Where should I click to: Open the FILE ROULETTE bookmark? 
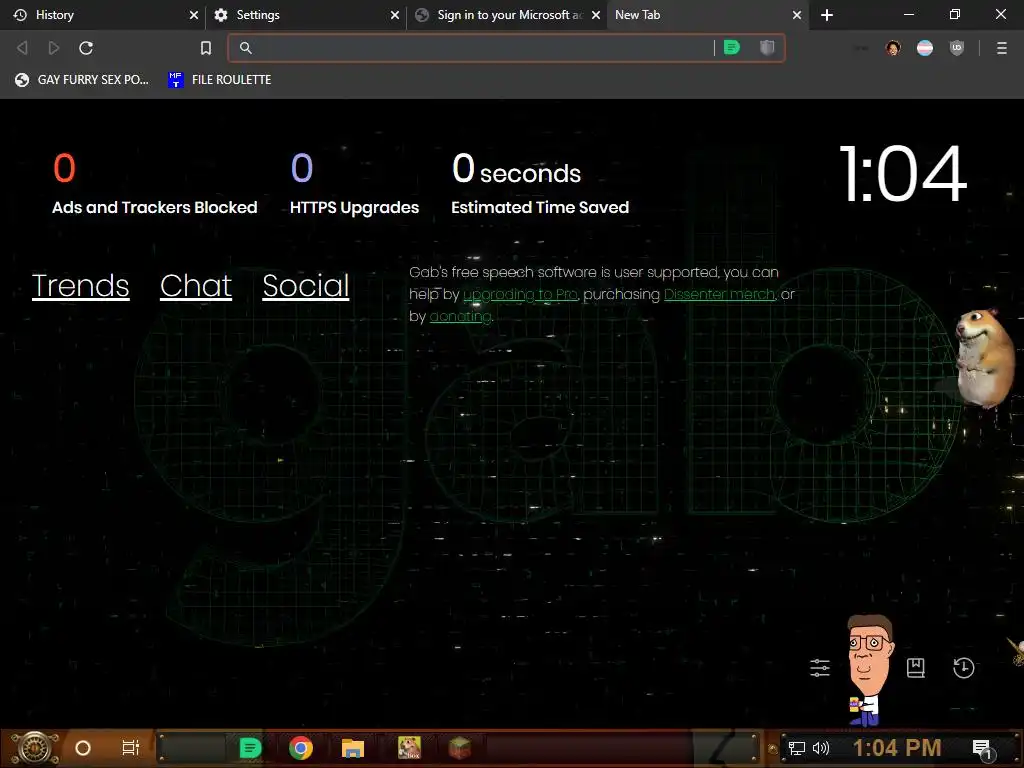[220, 80]
